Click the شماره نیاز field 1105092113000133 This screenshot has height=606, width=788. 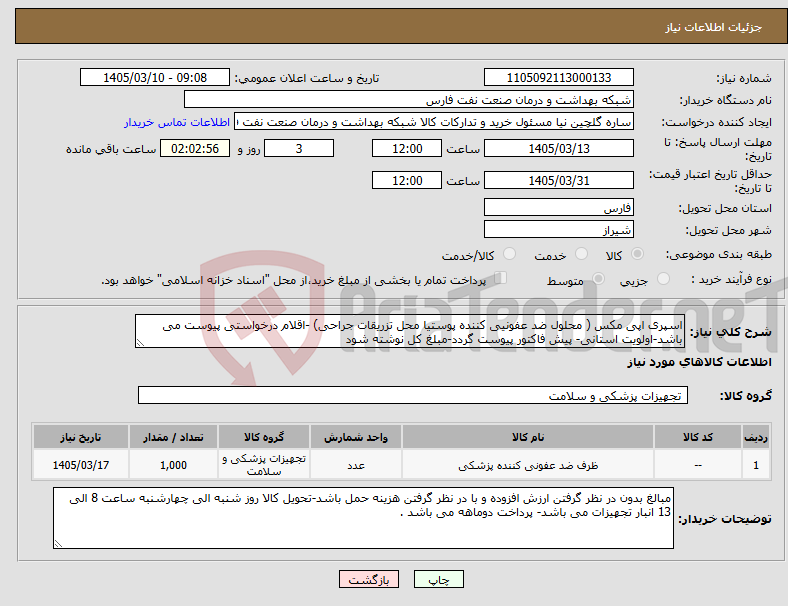pos(558,77)
